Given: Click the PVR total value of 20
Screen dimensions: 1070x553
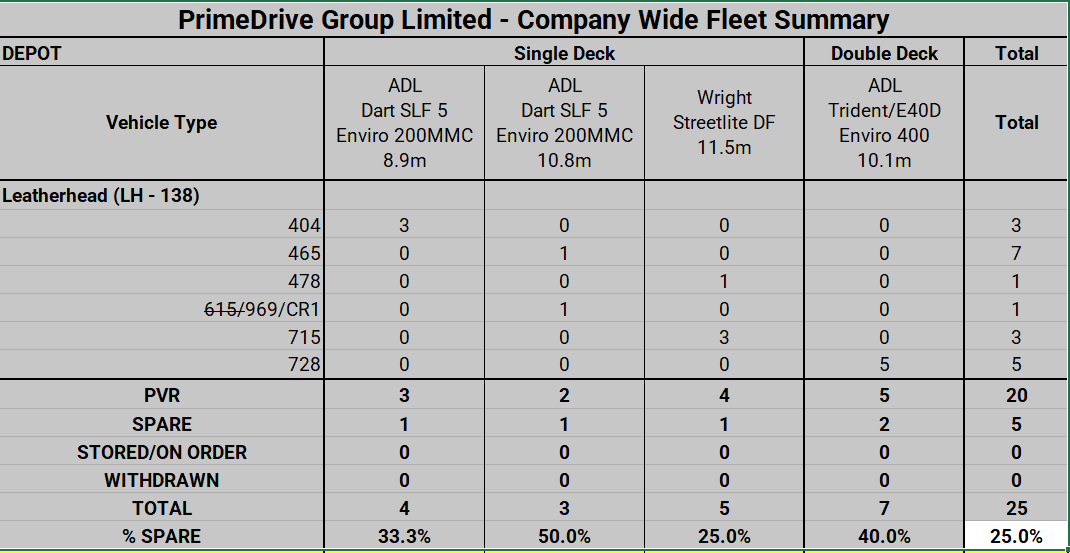Looking at the screenshot, I should point(1016,396).
